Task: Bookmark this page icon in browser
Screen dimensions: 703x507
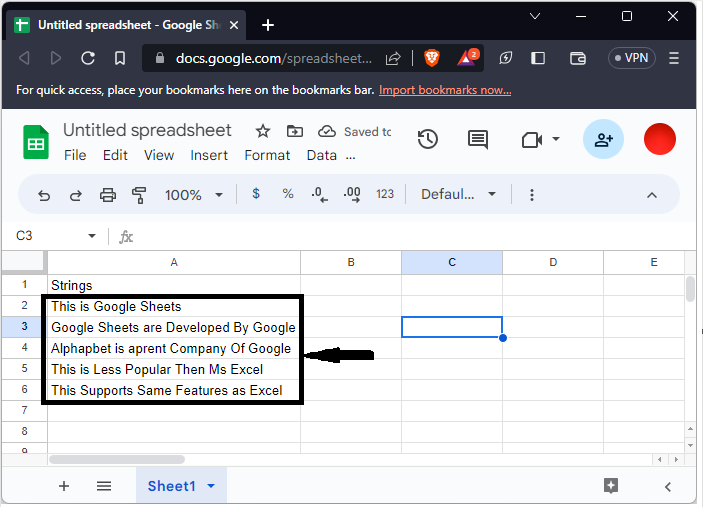Action: (x=120, y=58)
